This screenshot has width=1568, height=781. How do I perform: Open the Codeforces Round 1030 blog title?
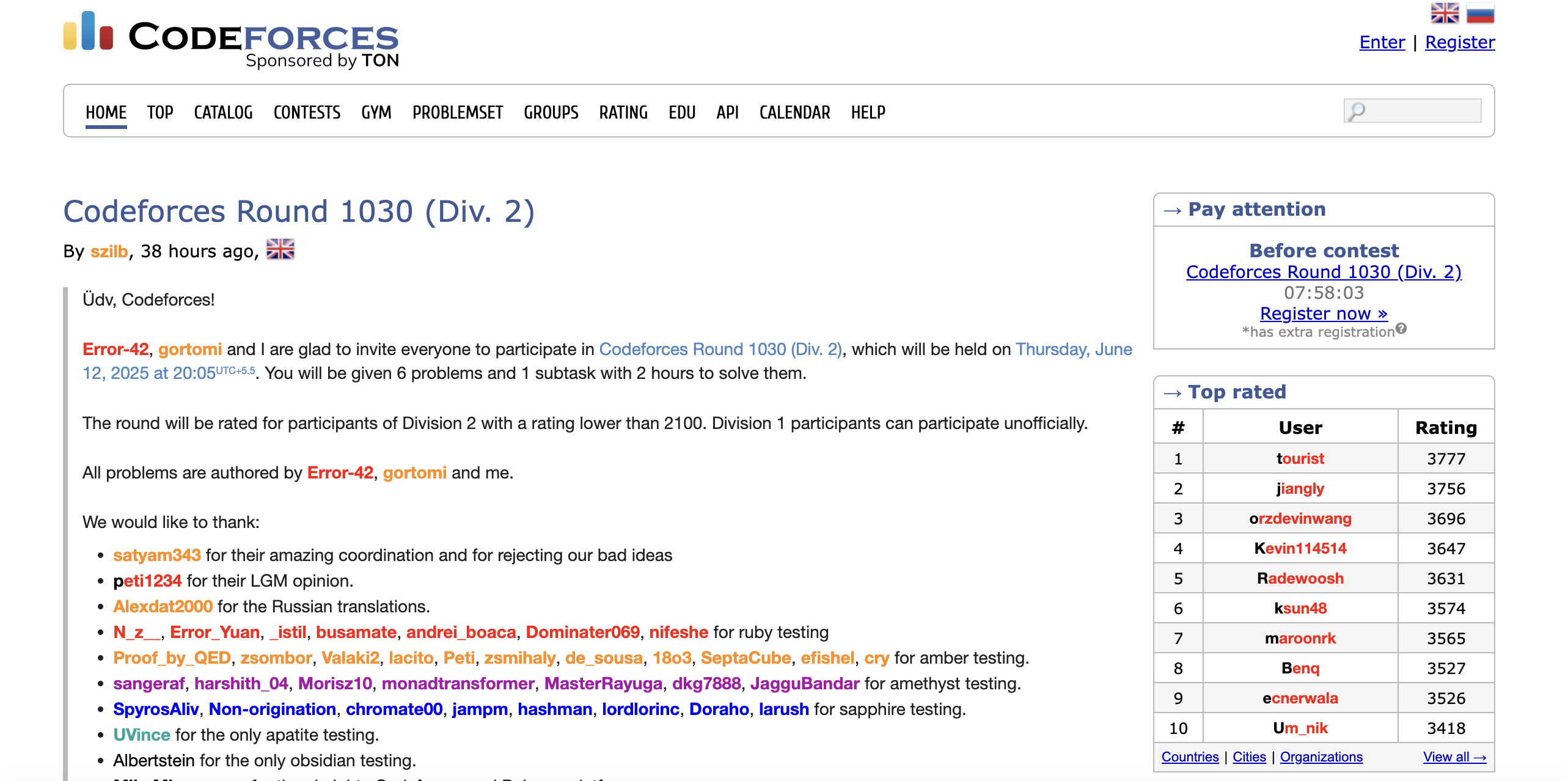[x=299, y=211]
